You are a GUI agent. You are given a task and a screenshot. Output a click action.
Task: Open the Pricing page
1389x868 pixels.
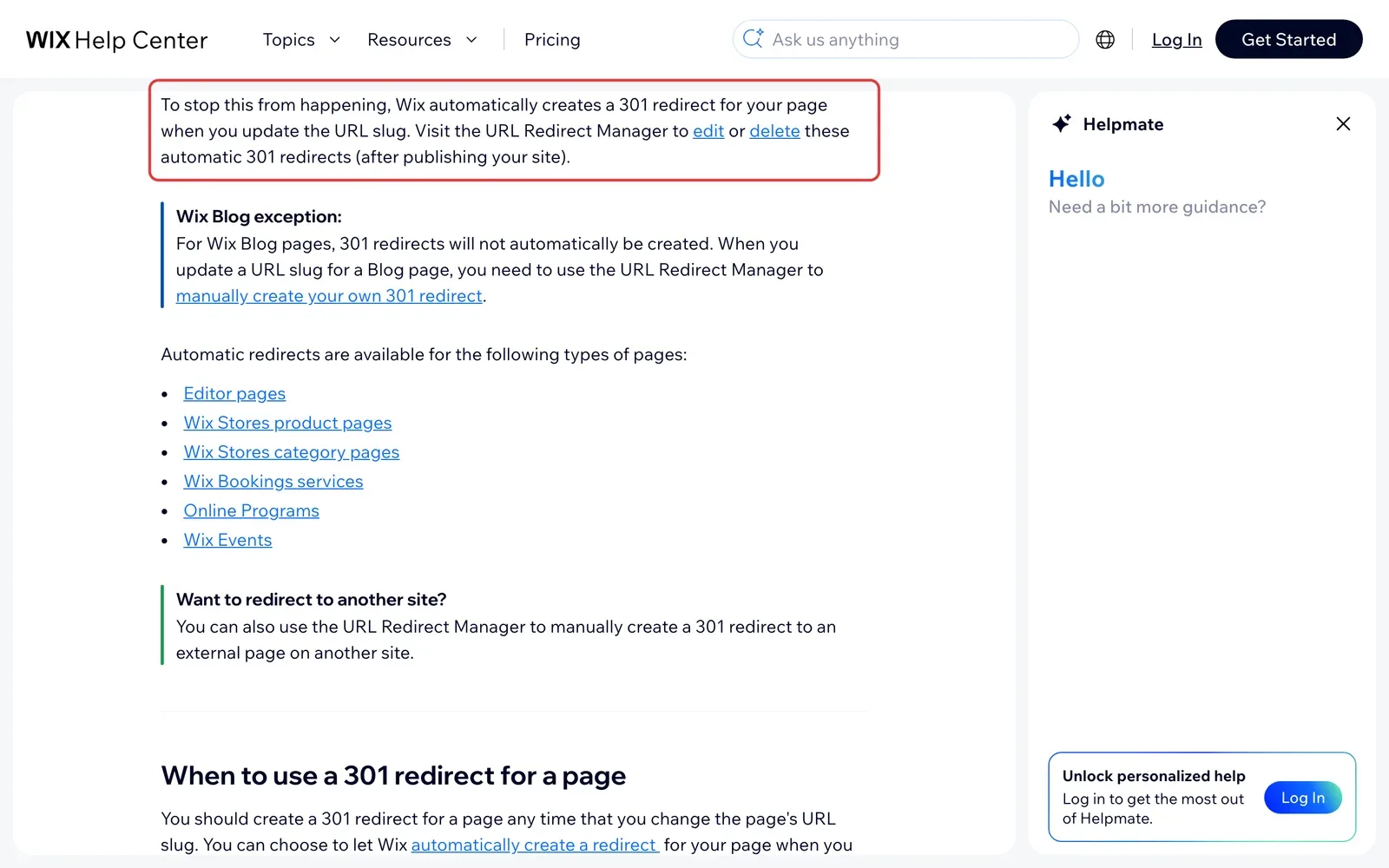552,40
